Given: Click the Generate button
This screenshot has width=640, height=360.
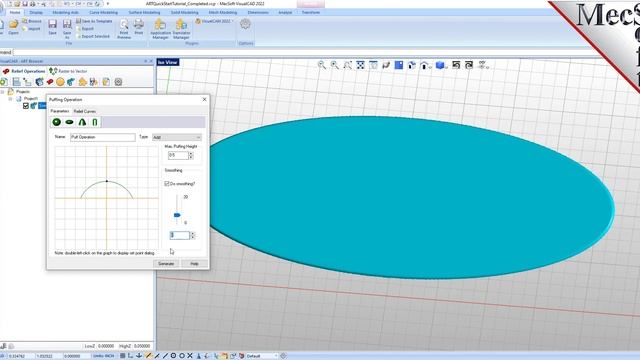Looking at the screenshot, I should 166,264.
